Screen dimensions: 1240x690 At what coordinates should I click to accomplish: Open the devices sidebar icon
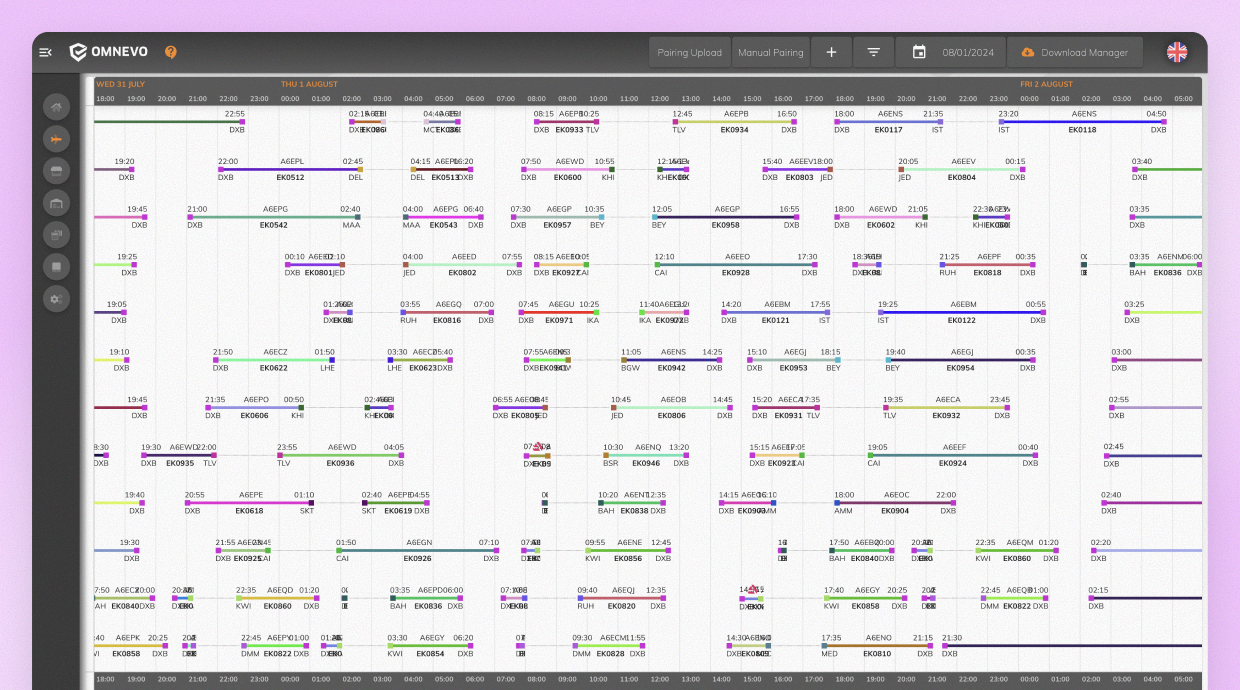tap(56, 235)
